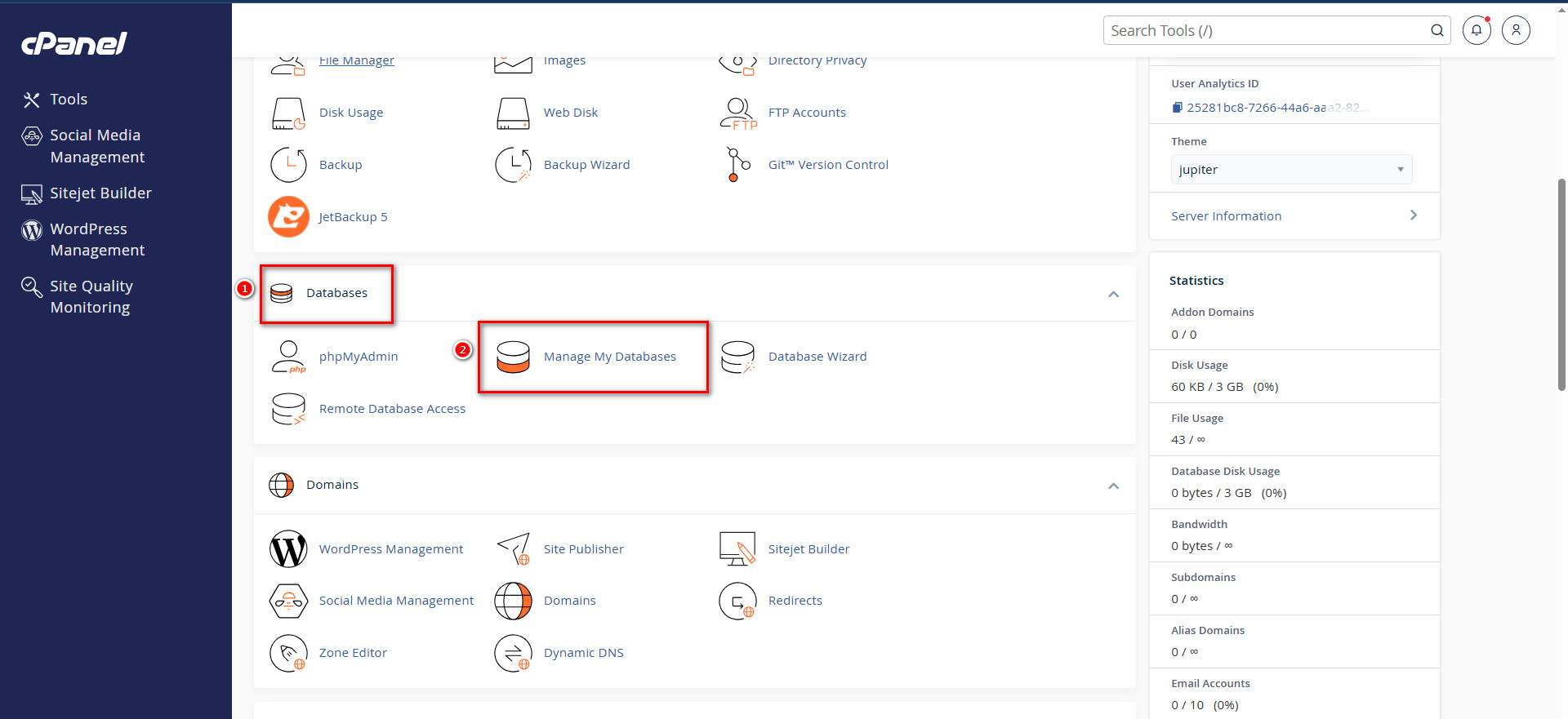Image resolution: width=1568 pixels, height=719 pixels.
Task: Click the Backup Wizard link
Action: click(586, 165)
